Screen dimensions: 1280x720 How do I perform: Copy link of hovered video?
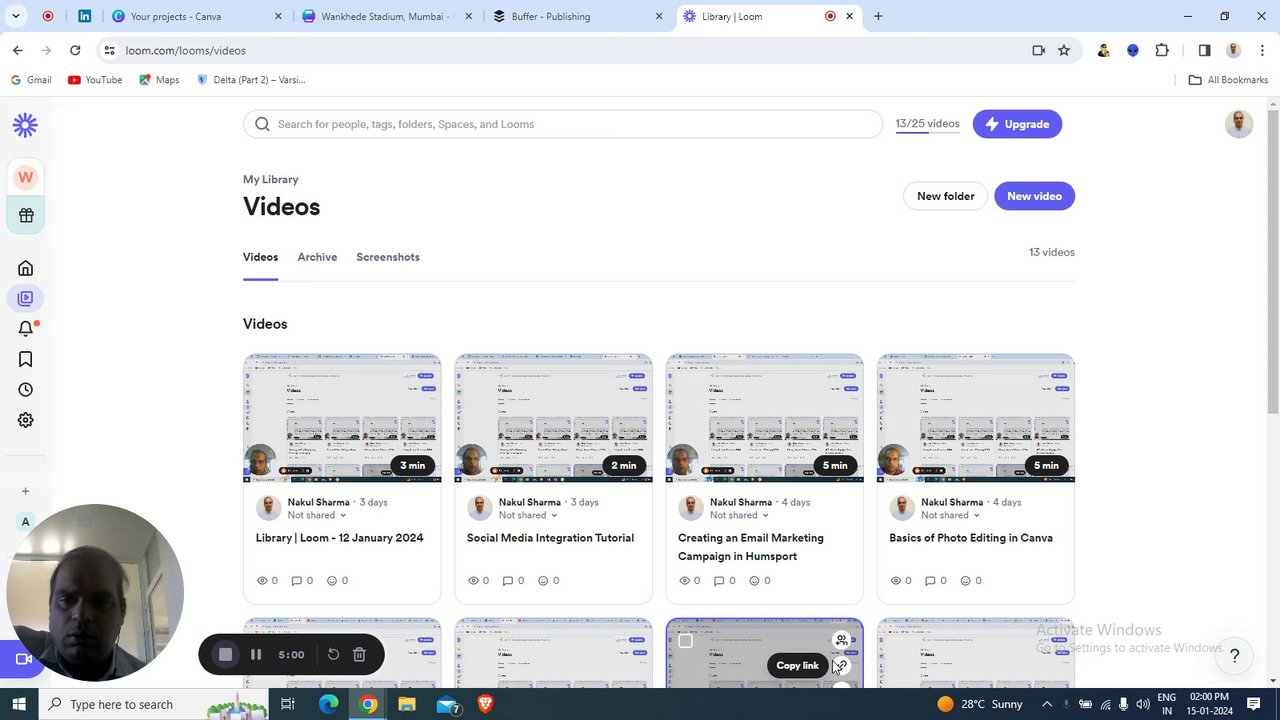tap(841, 666)
